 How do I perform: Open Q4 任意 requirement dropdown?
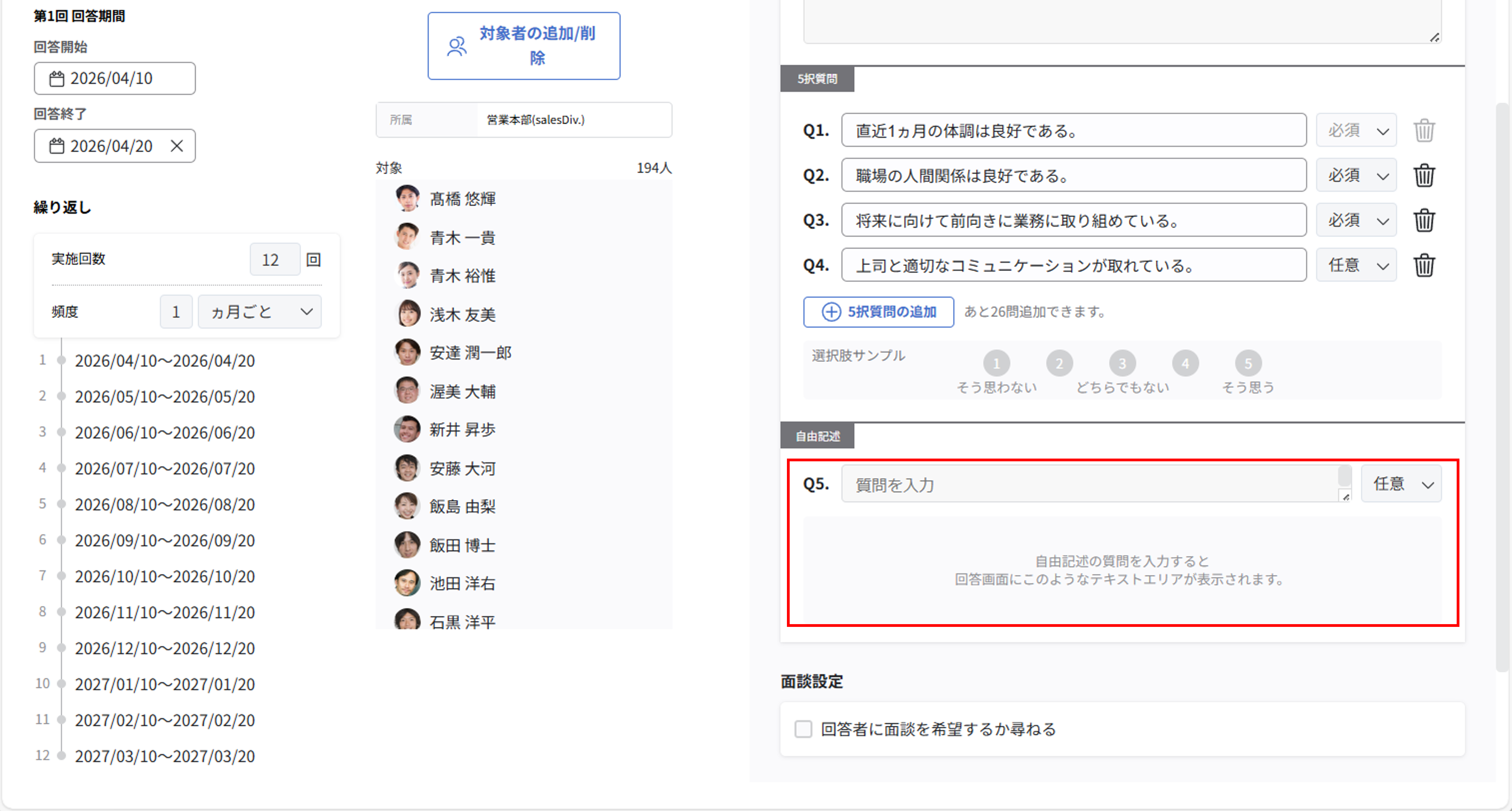[1356, 265]
